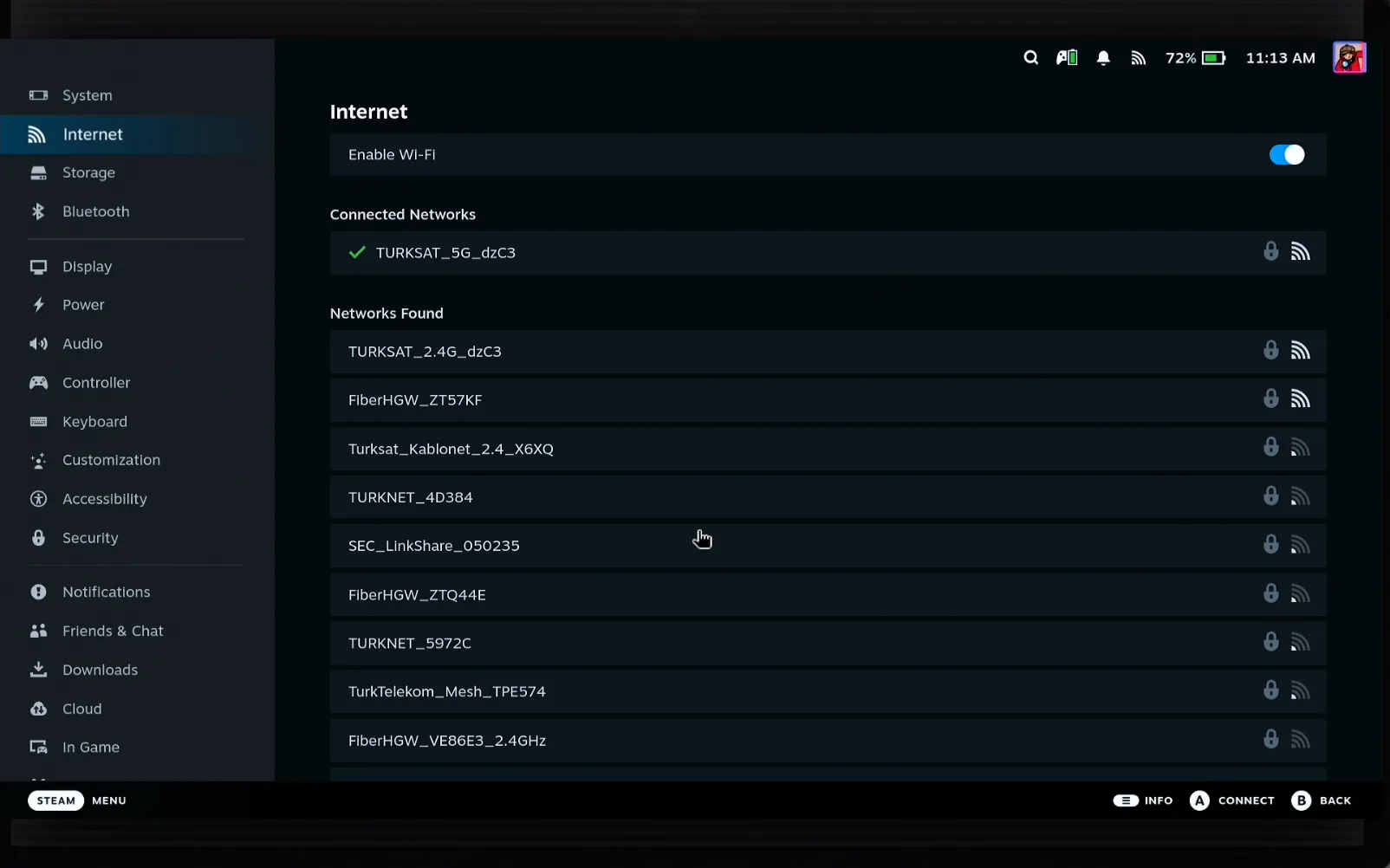1390x868 pixels.
Task: Click the B BACK button
Action: [x=1322, y=800]
